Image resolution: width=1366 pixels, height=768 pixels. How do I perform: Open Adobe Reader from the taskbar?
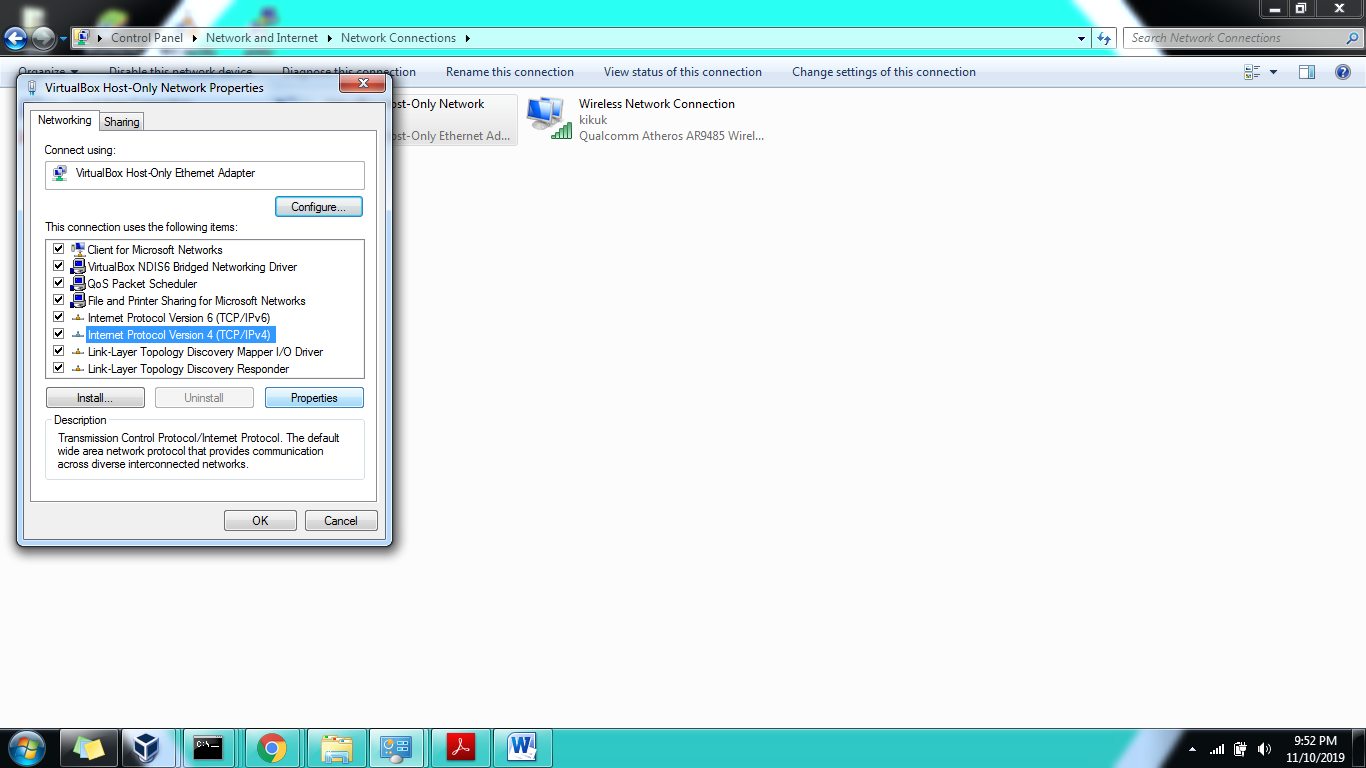pos(460,748)
